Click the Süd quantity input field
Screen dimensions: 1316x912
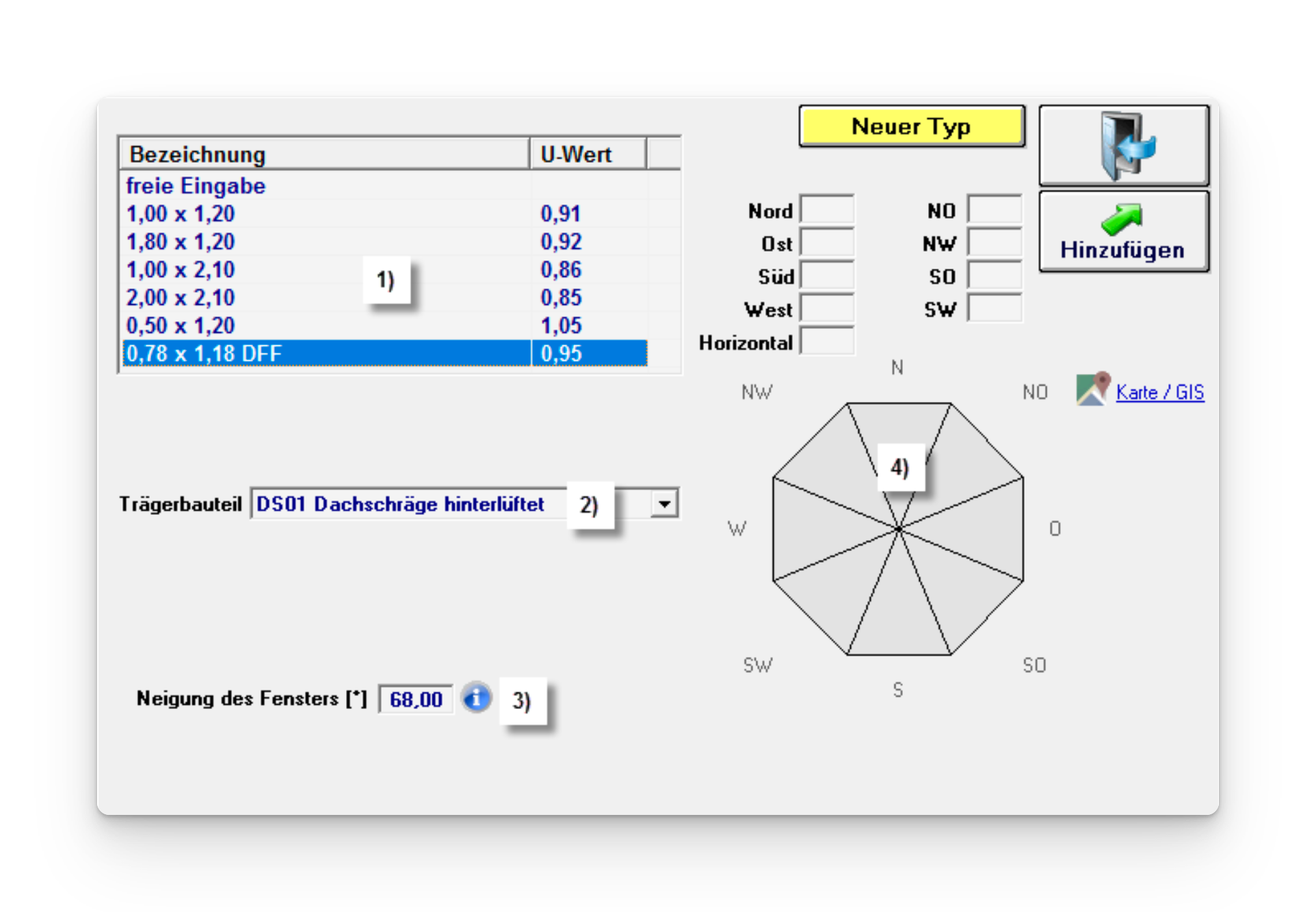[x=827, y=276]
